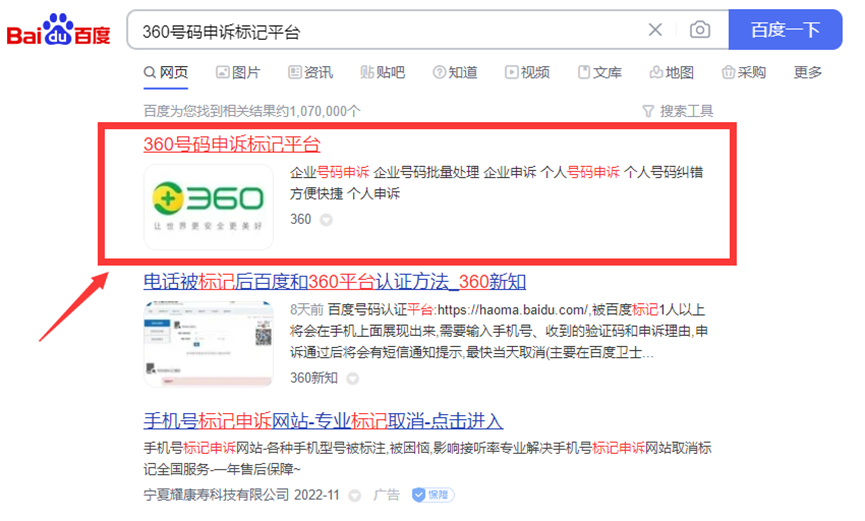Open the 贴吧 tab

coord(382,72)
